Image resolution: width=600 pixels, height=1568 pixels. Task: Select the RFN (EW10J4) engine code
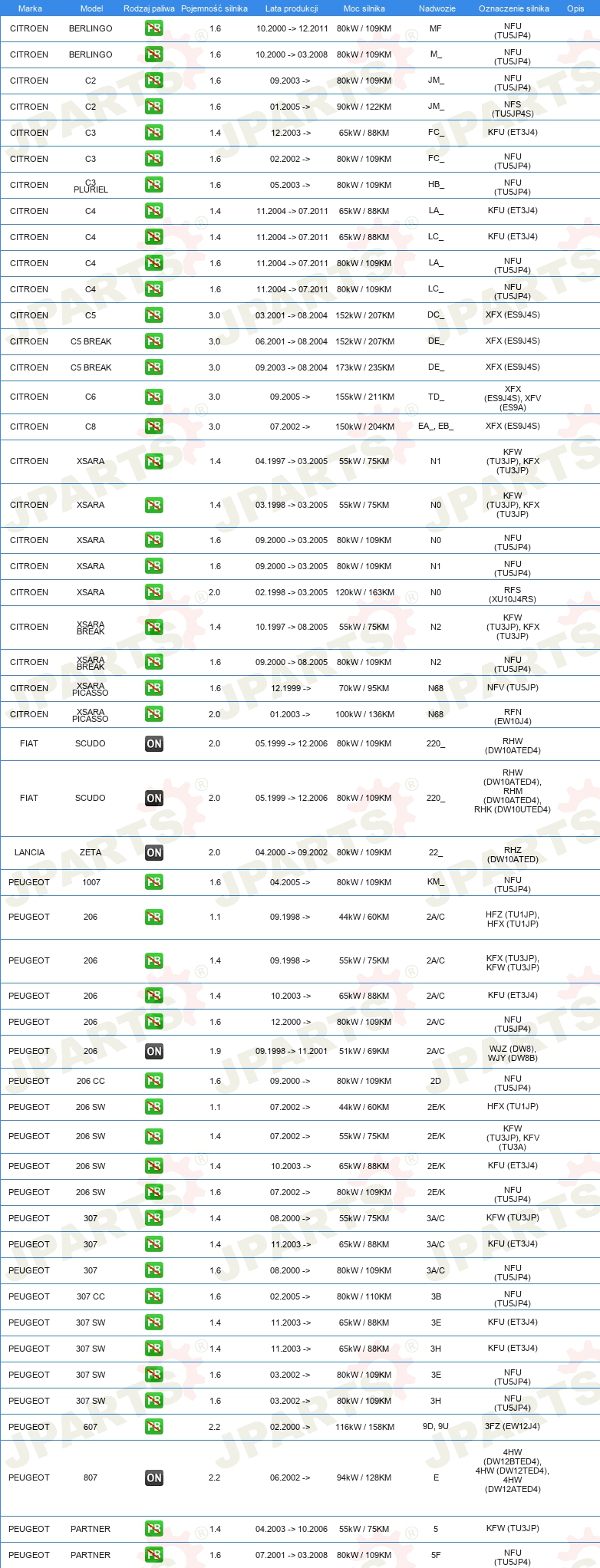click(x=513, y=716)
